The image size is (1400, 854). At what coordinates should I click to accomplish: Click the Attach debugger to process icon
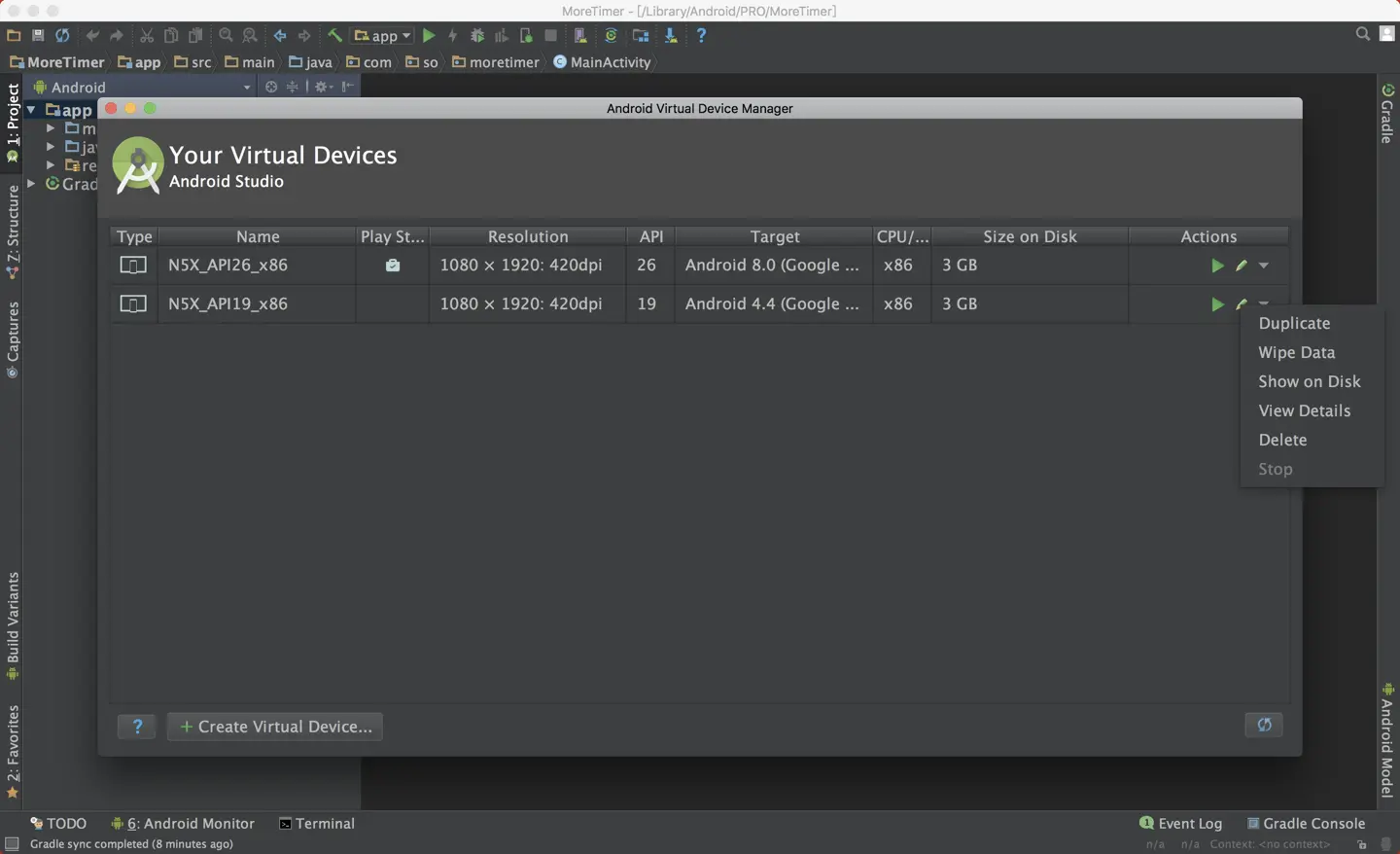click(x=526, y=35)
